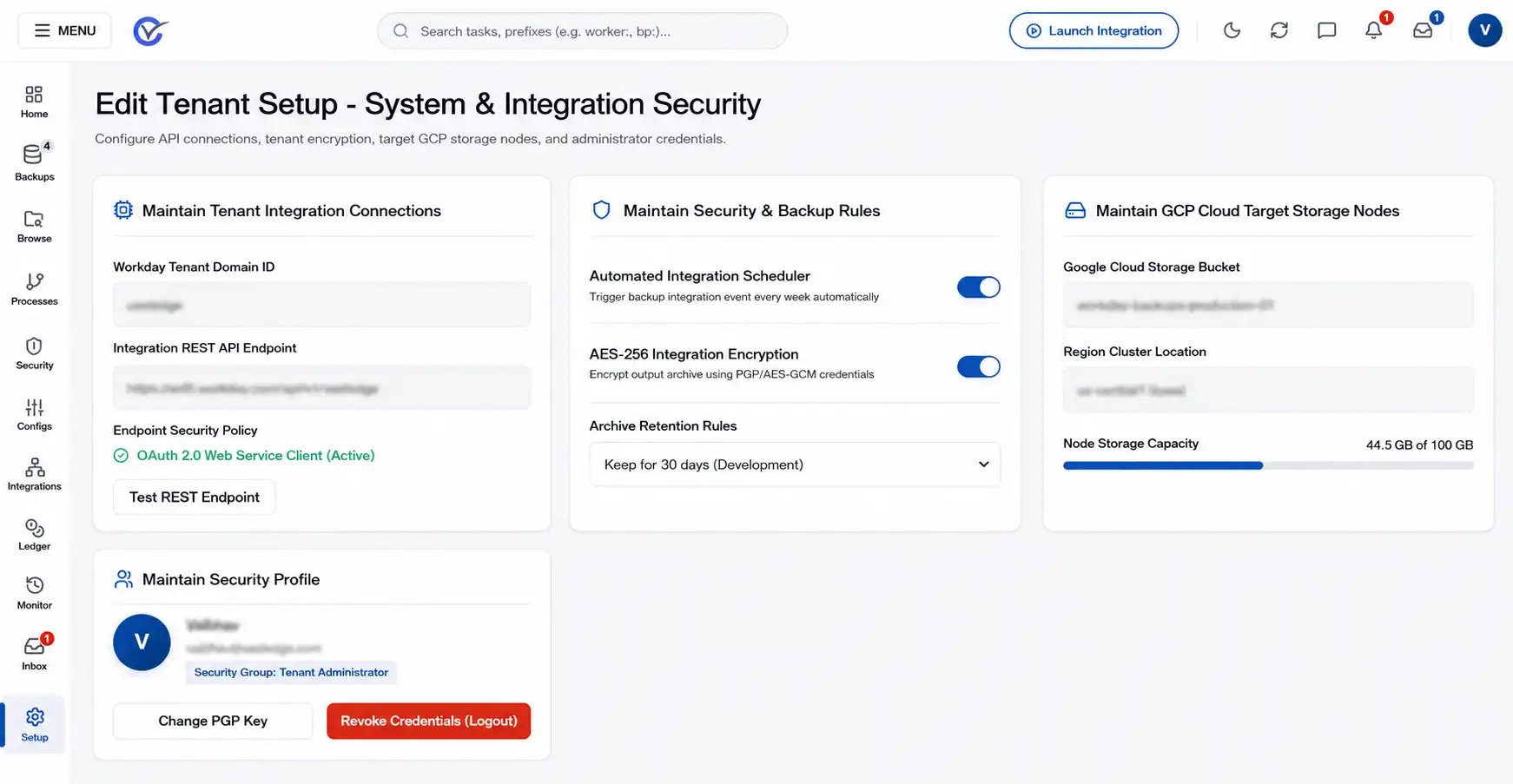Open Archive Retention Rules dropdown
Viewport: 1513px width, 784px height.
click(795, 464)
